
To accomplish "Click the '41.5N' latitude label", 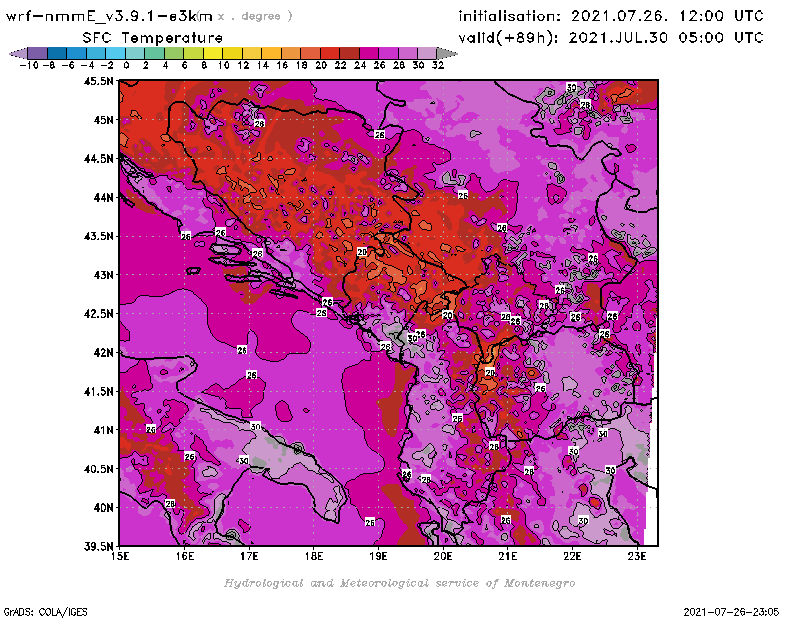I will (x=98, y=391).
